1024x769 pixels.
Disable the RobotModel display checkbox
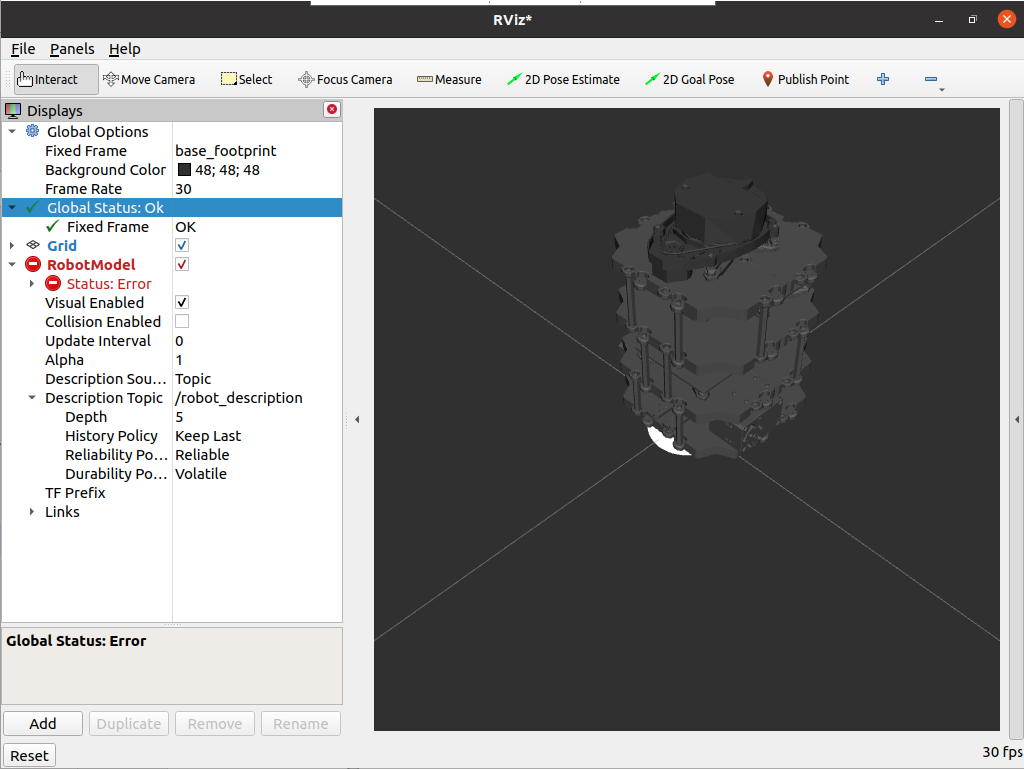[x=182, y=264]
